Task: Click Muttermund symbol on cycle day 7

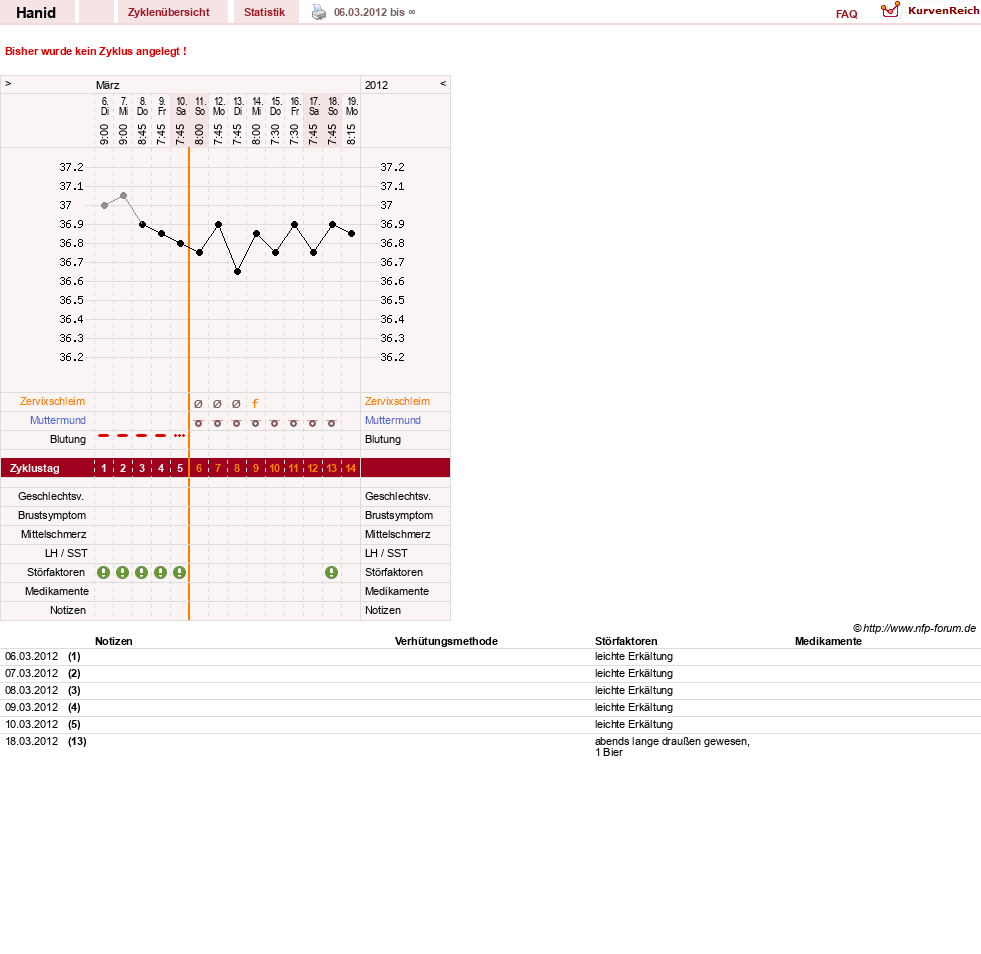Action: coord(217,424)
